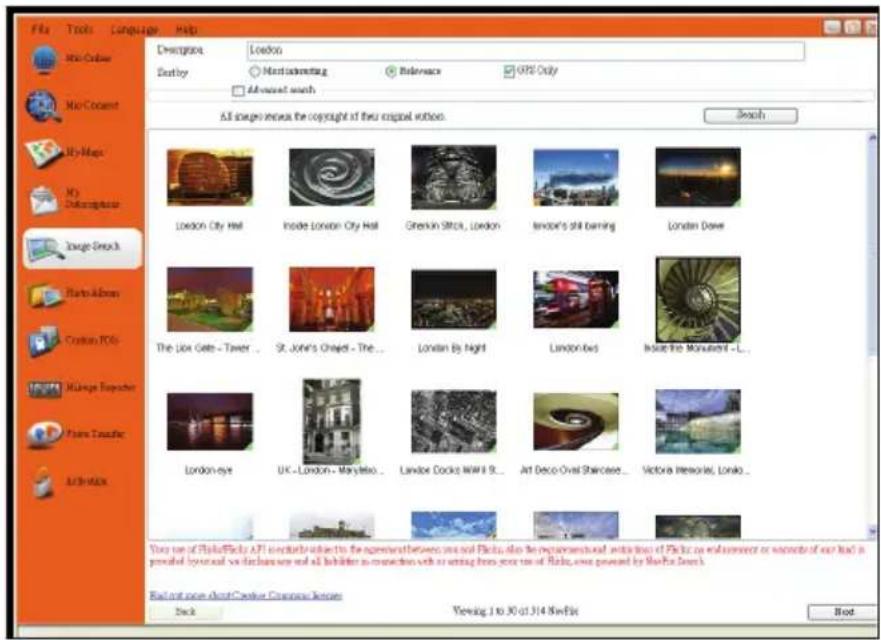881x640 pixels.
Task: Select the UK - London - Marylebone thumbnail
Action: [x=331, y=421]
